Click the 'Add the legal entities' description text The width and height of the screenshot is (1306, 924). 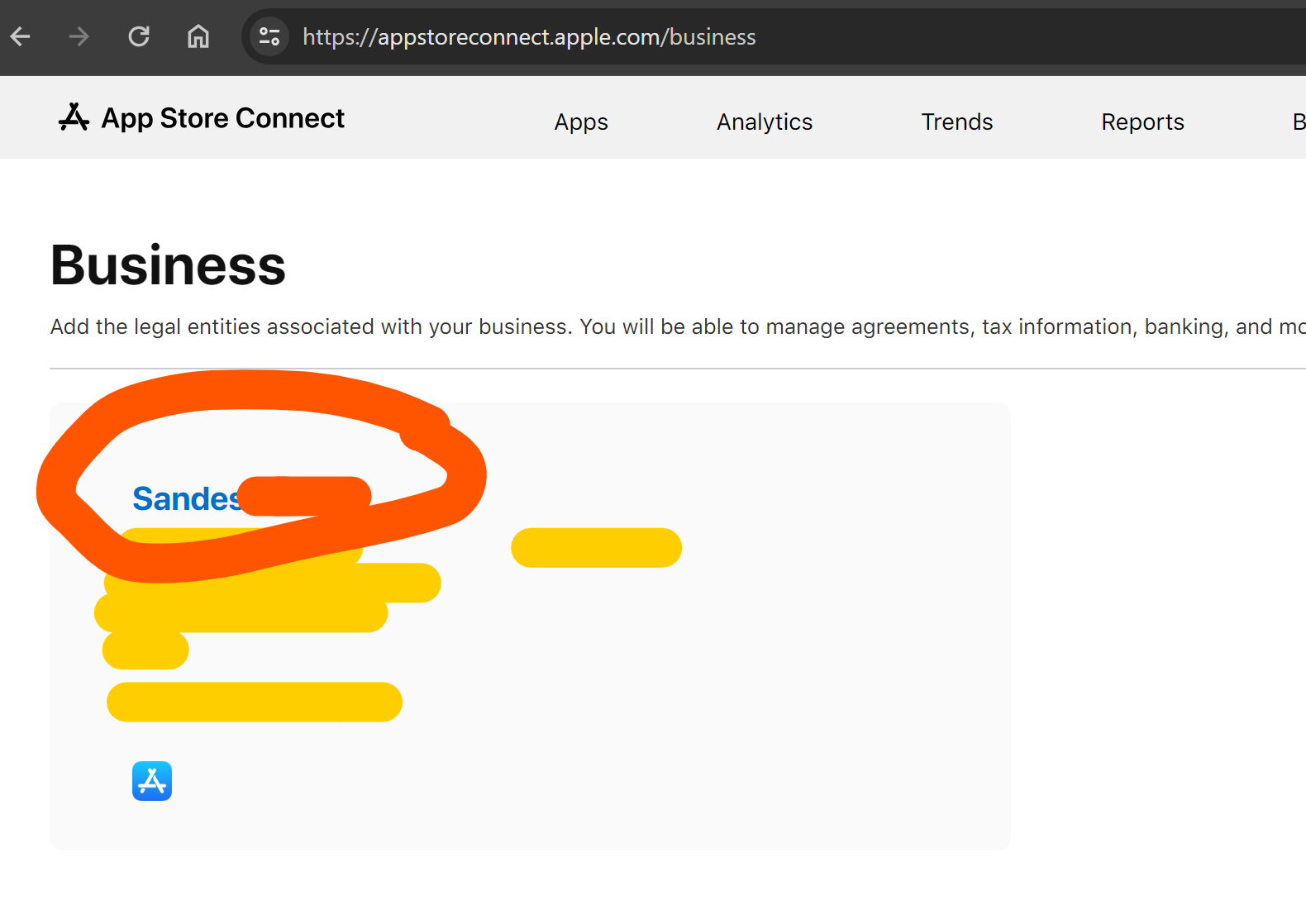(x=678, y=326)
